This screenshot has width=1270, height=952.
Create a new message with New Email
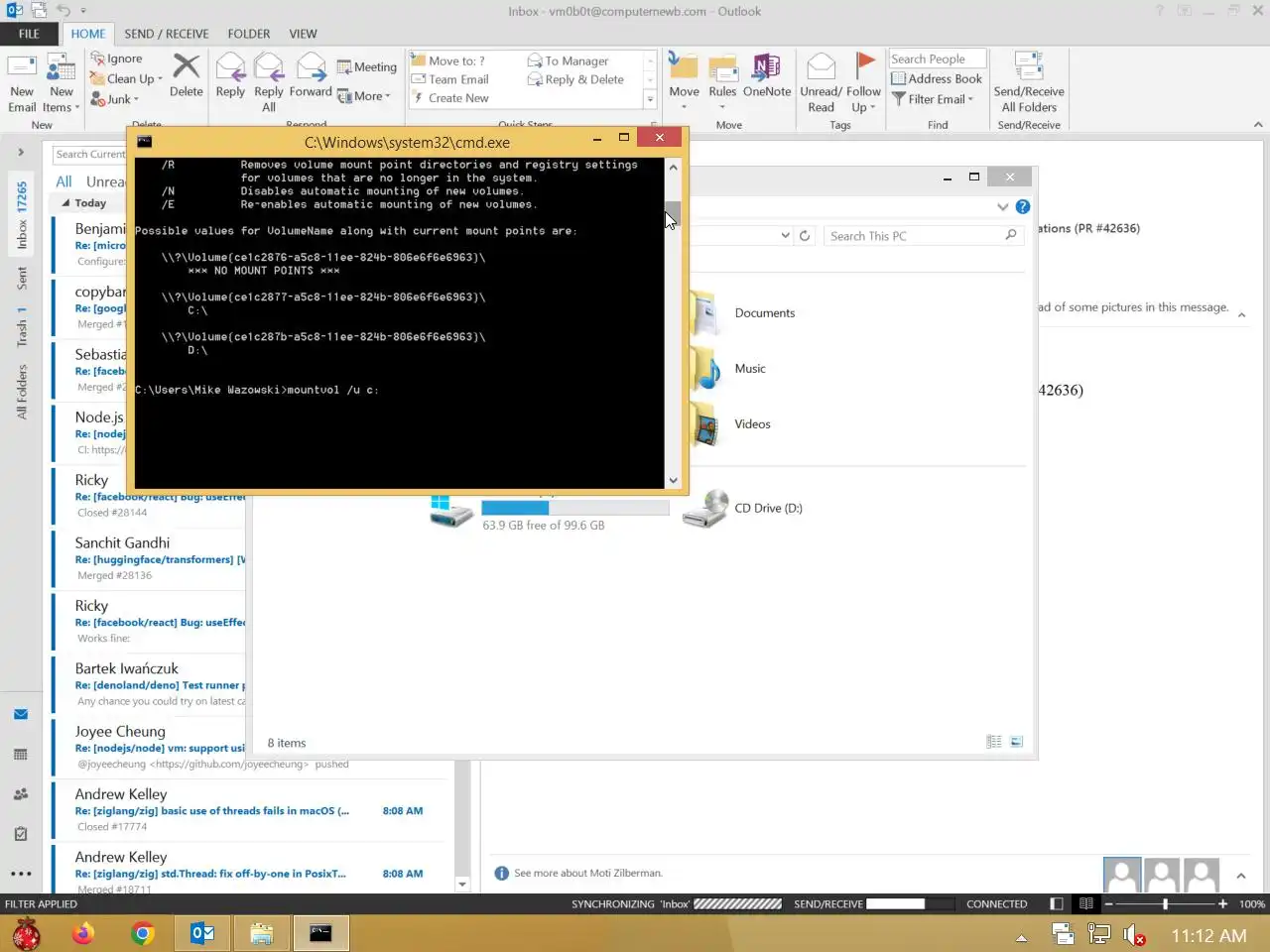[22, 83]
